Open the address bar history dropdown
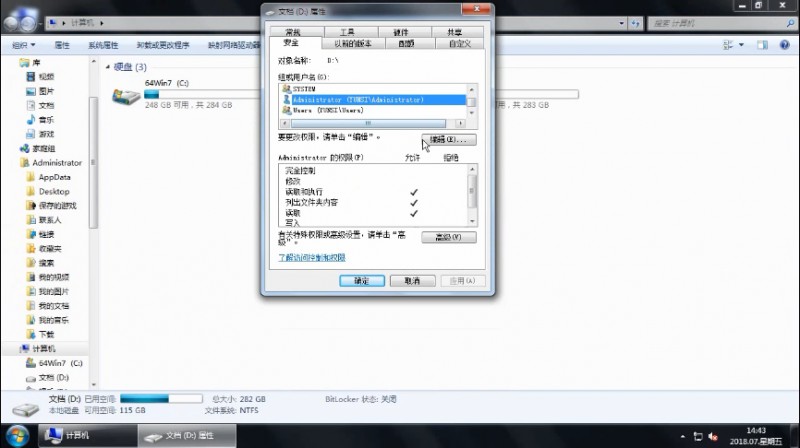Screen dimensions: 800x448 pyautogui.click(x=621, y=23)
